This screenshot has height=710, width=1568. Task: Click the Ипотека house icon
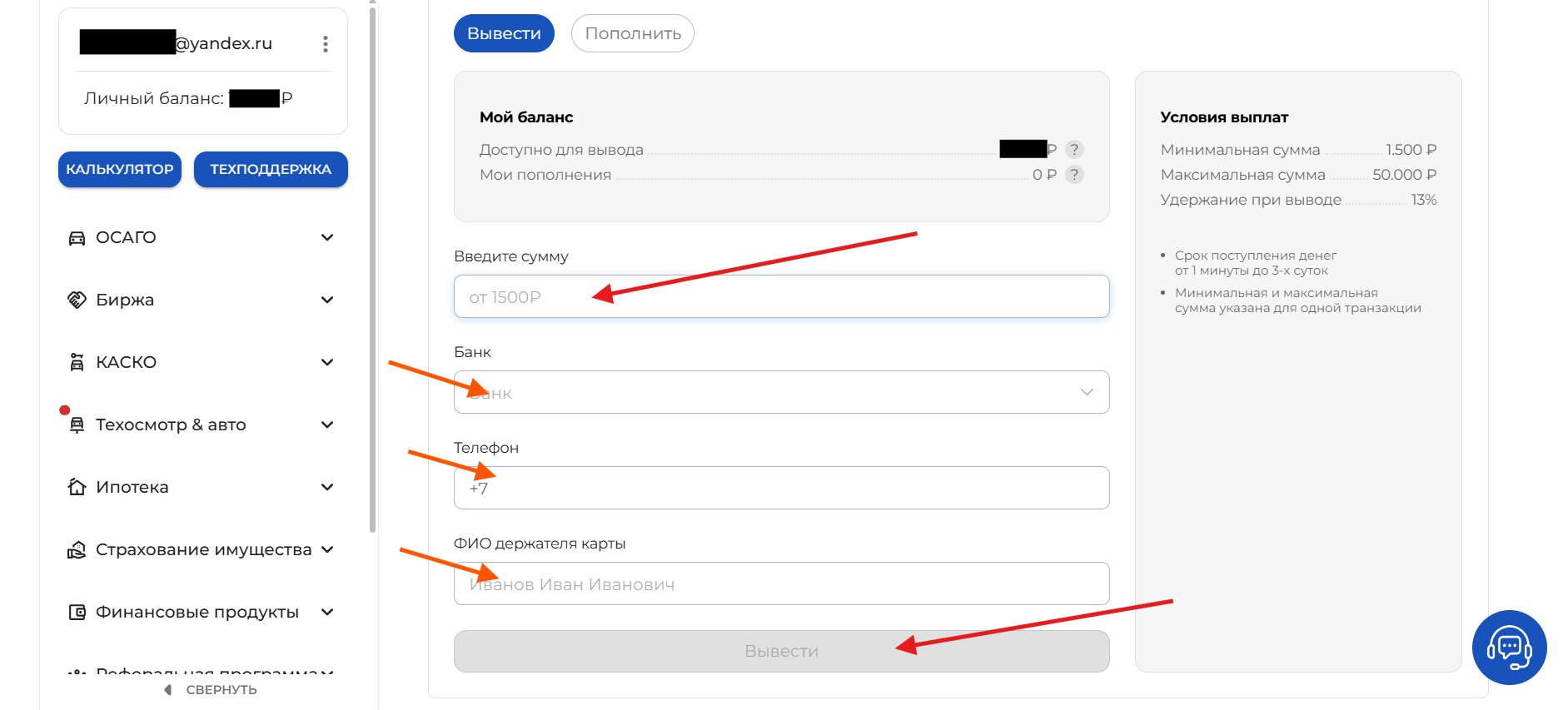click(77, 487)
